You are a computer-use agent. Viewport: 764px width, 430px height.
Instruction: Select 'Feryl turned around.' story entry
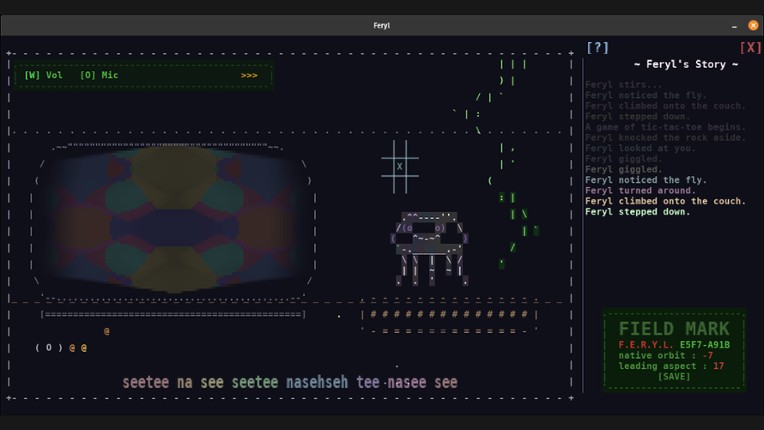(640, 190)
